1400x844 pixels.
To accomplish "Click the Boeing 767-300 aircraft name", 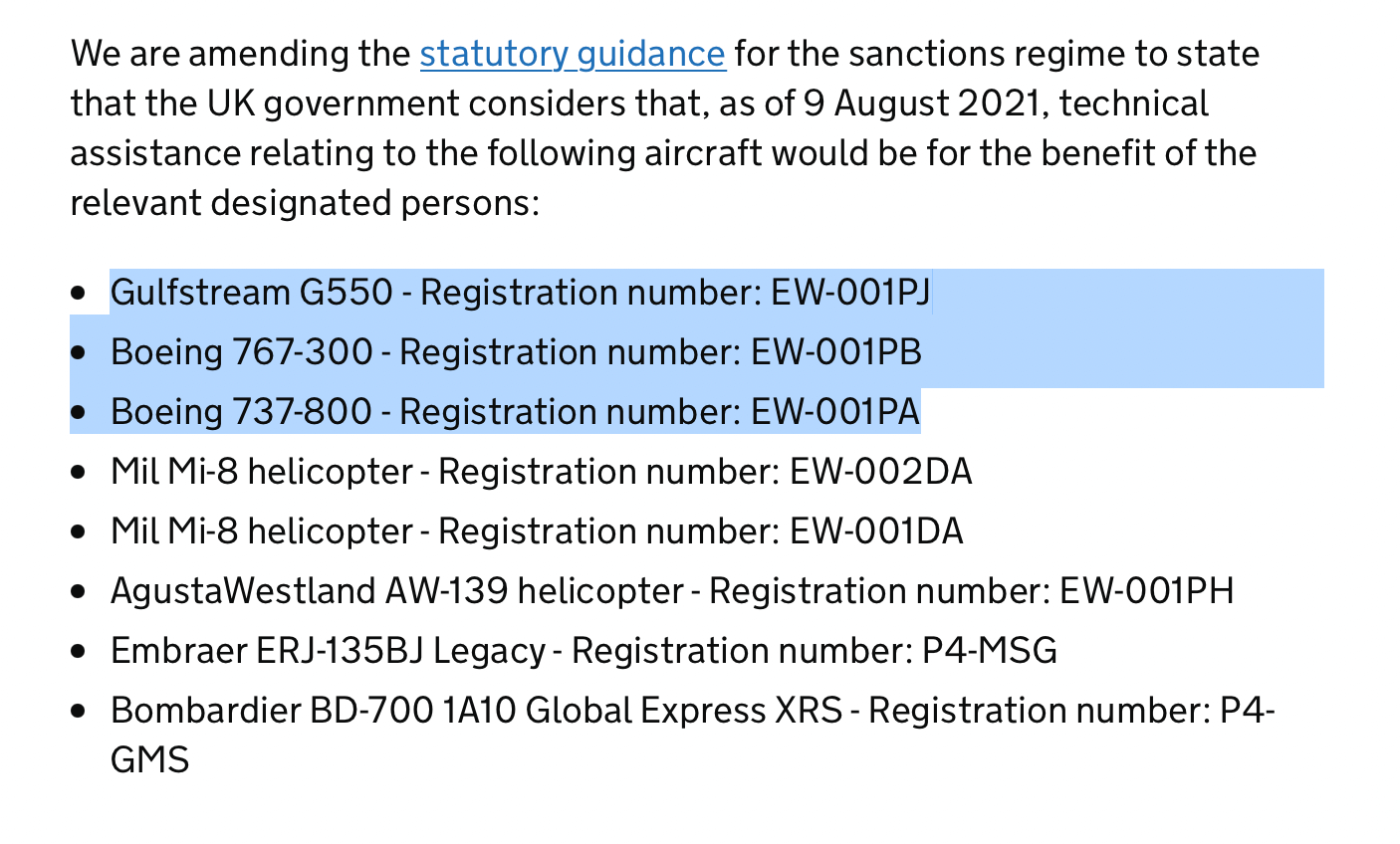I will click(x=241, y=352).
